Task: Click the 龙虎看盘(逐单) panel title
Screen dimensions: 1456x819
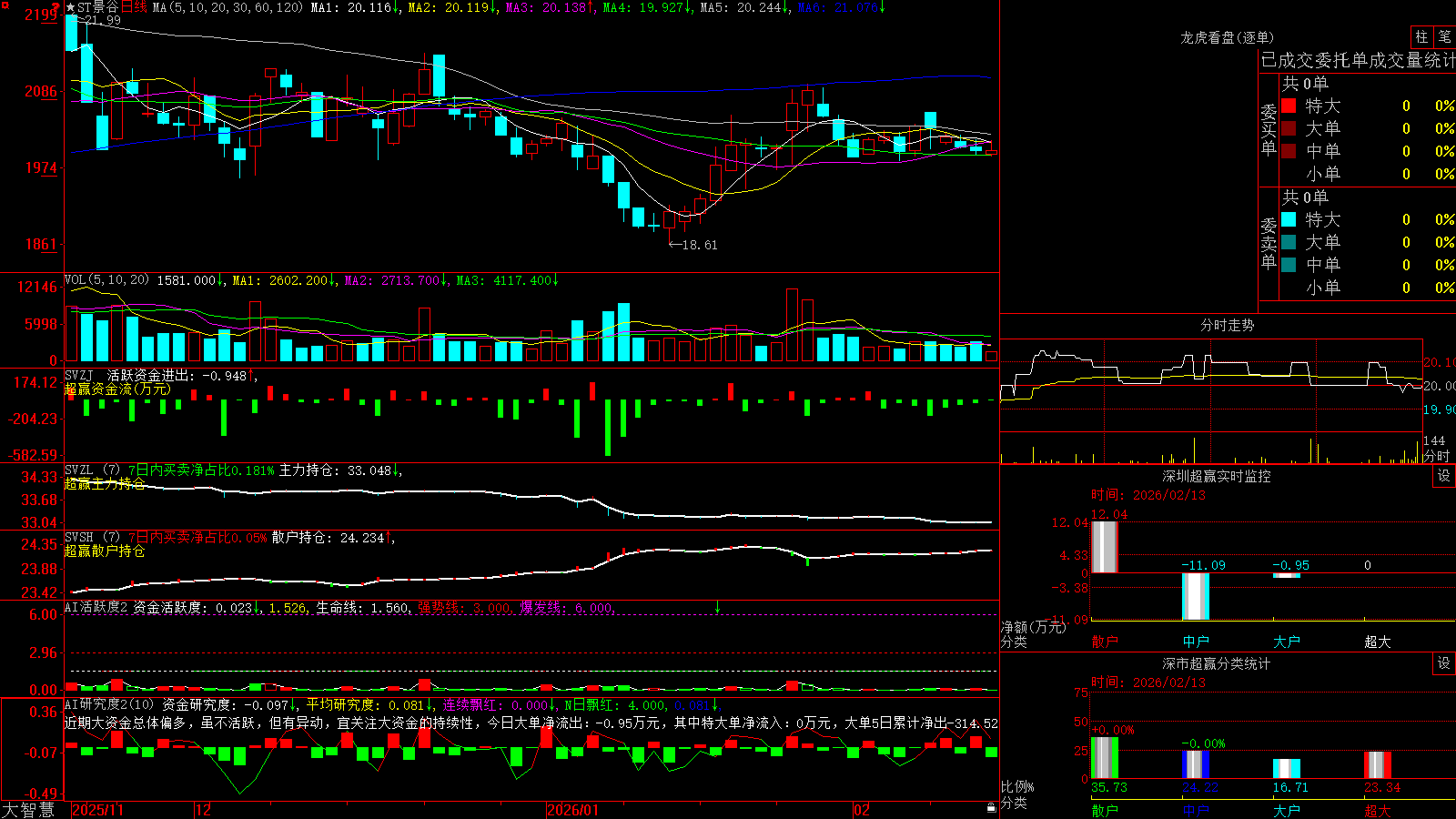Action: (x=1227, y=37)
